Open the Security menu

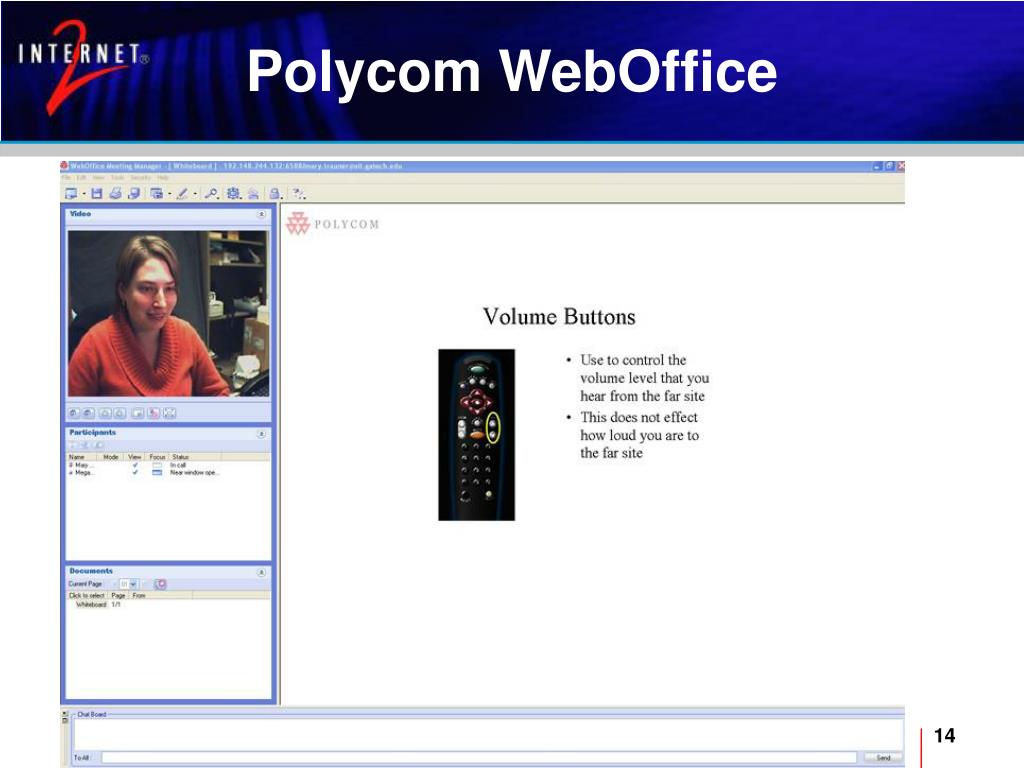(140, 178)
